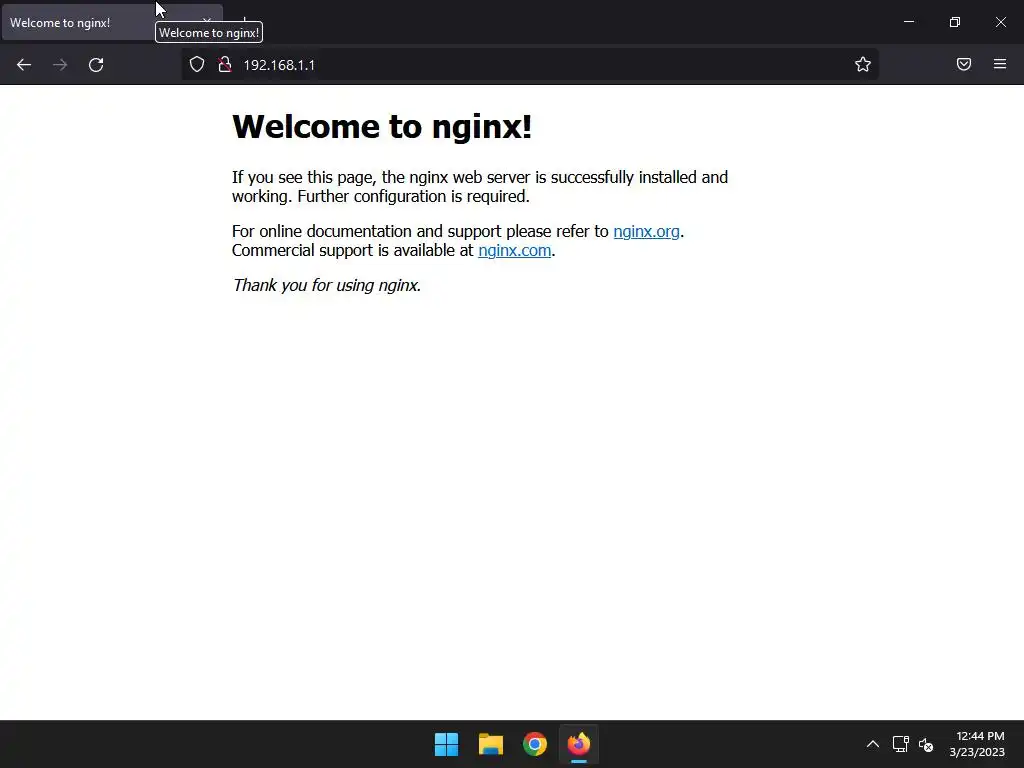Open a new browser tab
Viewport: 1024px width, 768px height.
pos(244,21)
